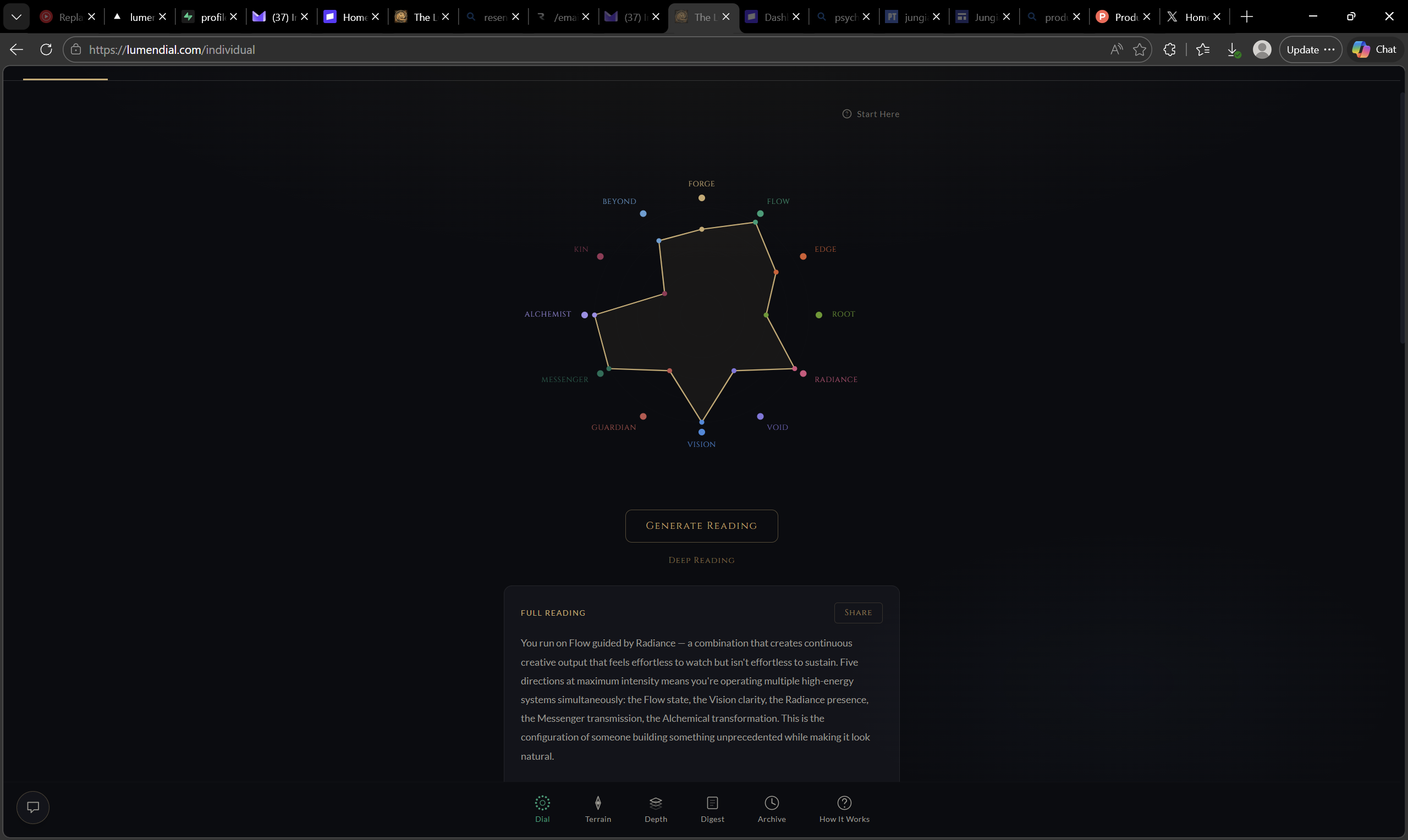Click the Share button on Full Reading

(857, 612)
